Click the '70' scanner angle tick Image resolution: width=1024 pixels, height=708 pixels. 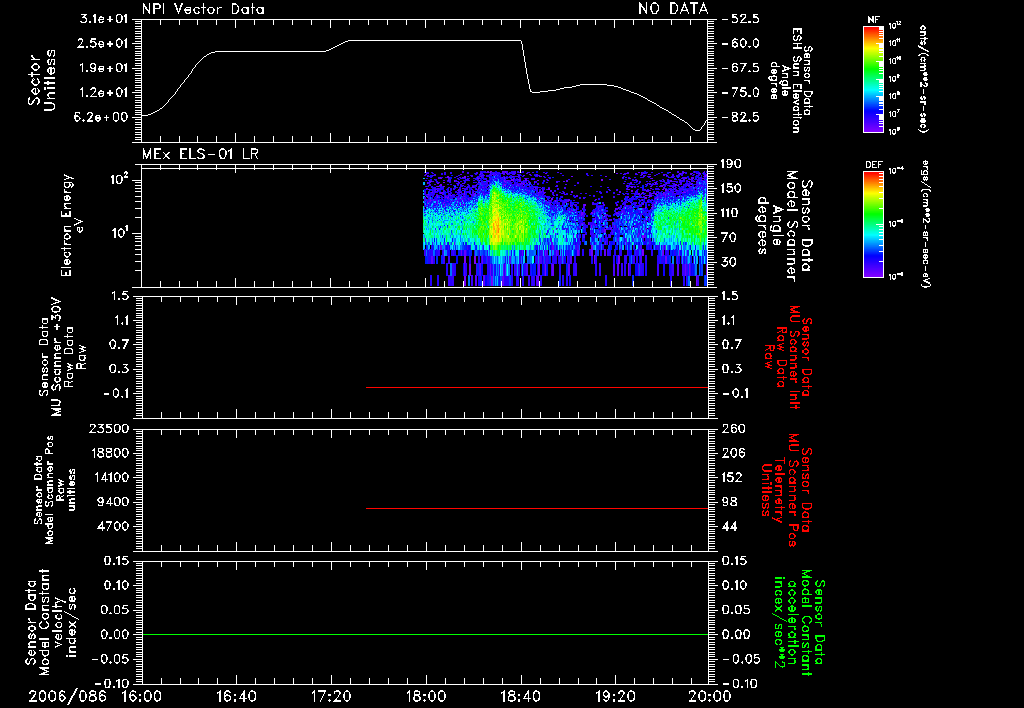(x=728, y=237)
